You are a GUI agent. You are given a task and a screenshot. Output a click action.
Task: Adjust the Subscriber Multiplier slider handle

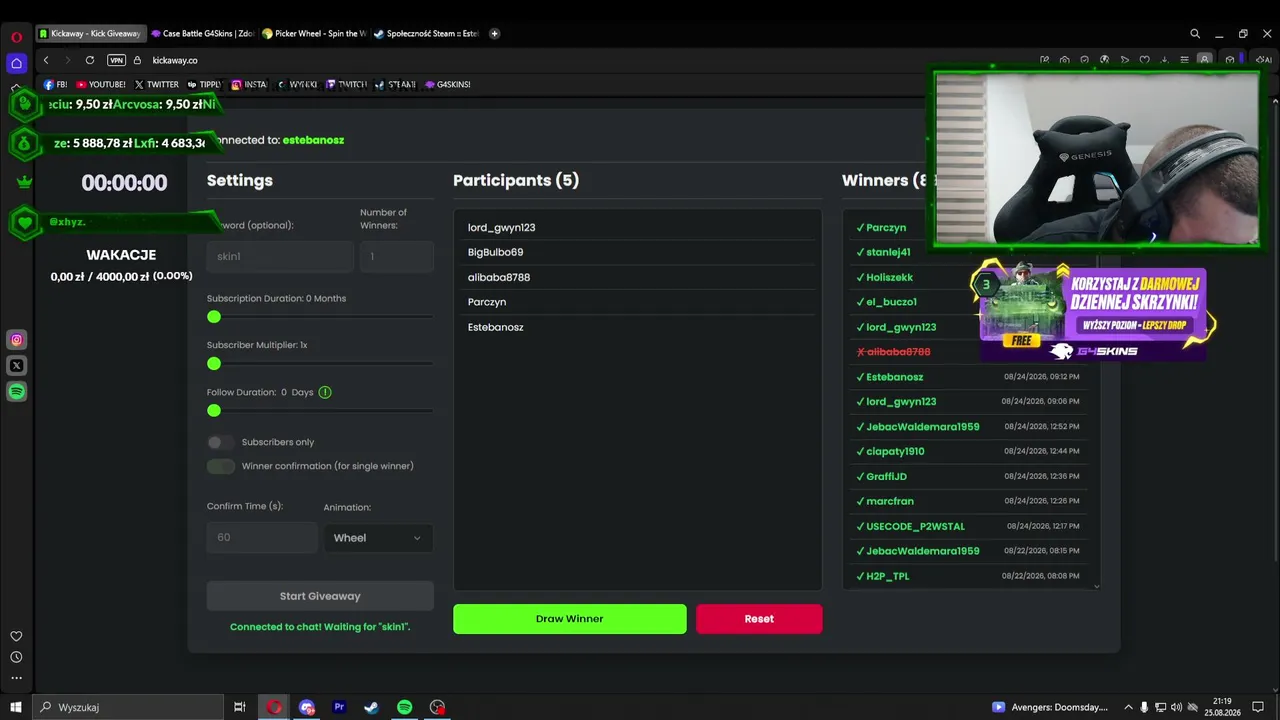point(214,364)
